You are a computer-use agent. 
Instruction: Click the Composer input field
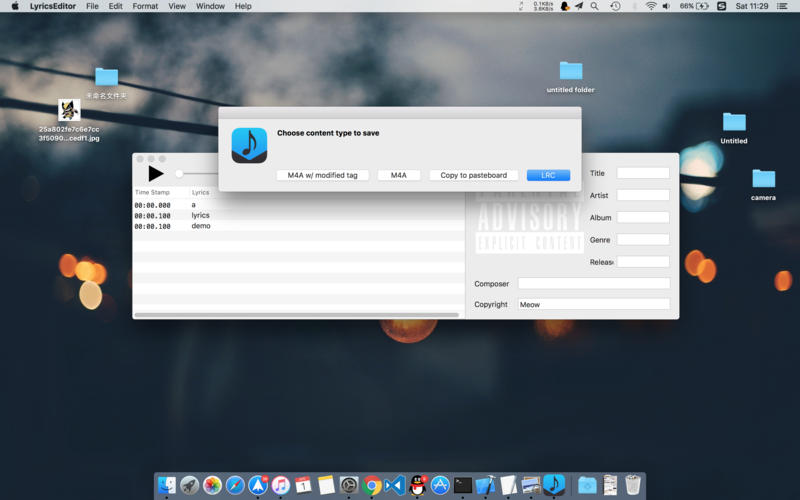(594, 283)
